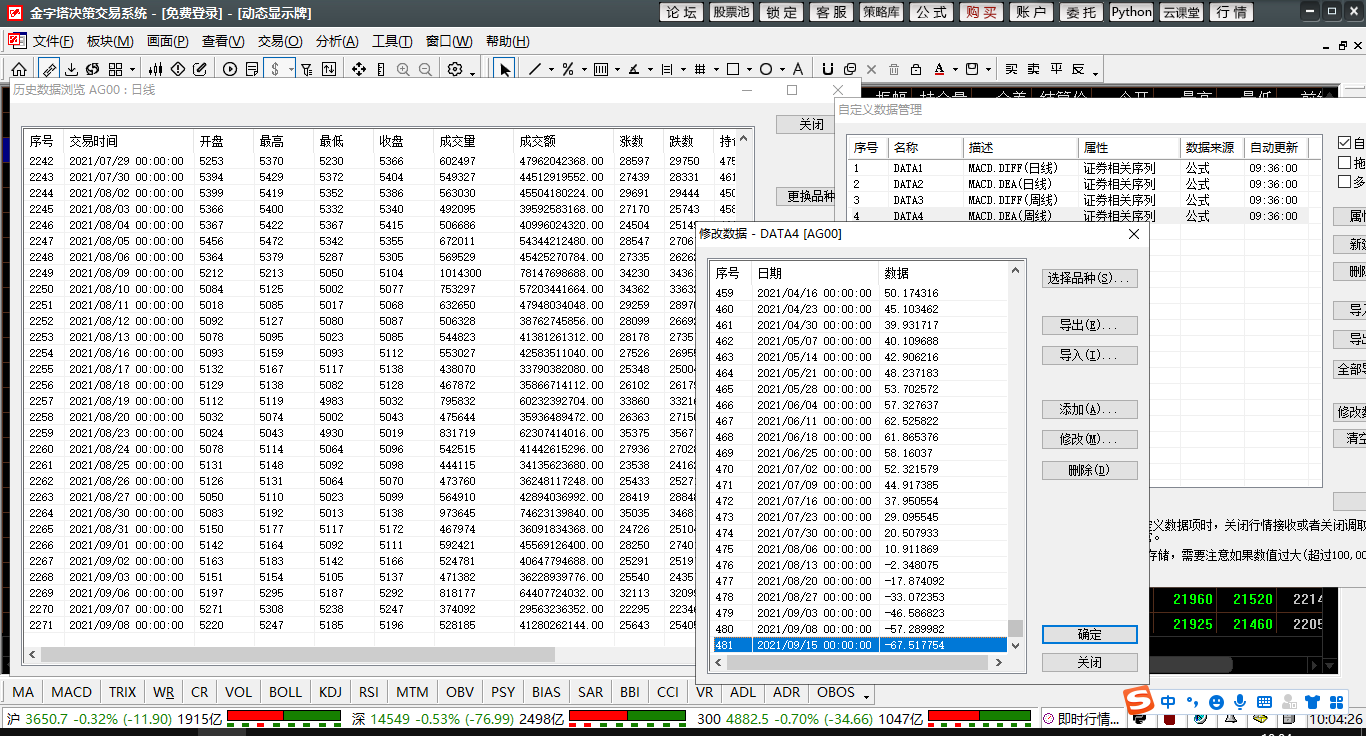This screenshot has width=1366, height=736.
Task: Select the arrow pointer cursor tool
Action: point(505,69)
